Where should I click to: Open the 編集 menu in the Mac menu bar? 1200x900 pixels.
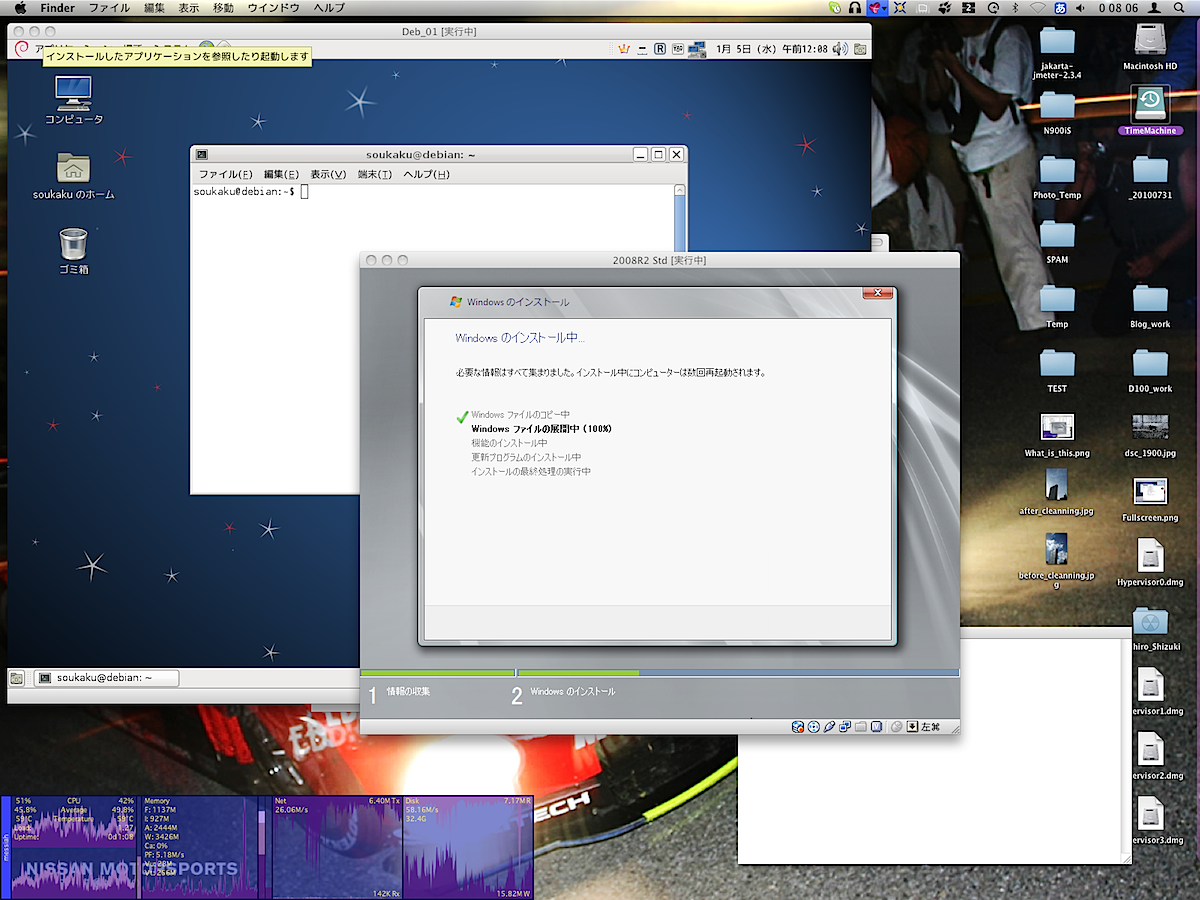155,8
